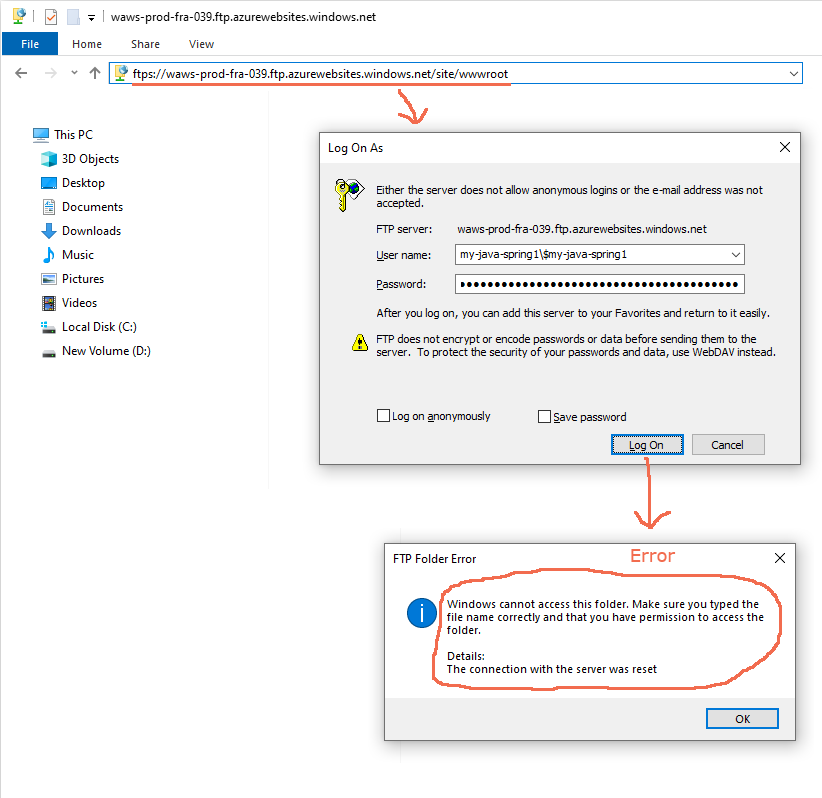Click the Pictures icon
822x798 pixels.
pos(49,279)
